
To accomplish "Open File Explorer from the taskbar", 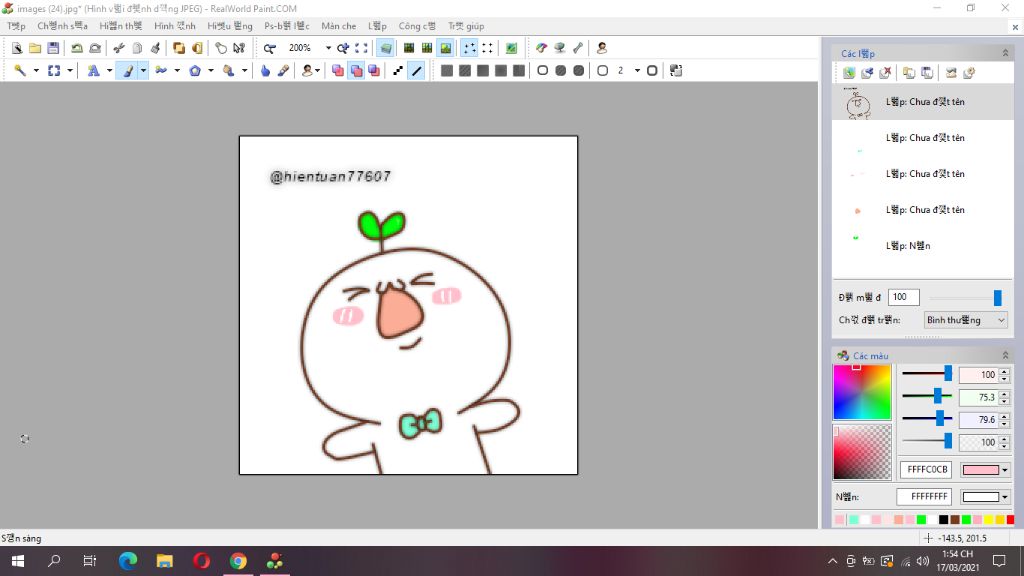I will pos(165,561).
